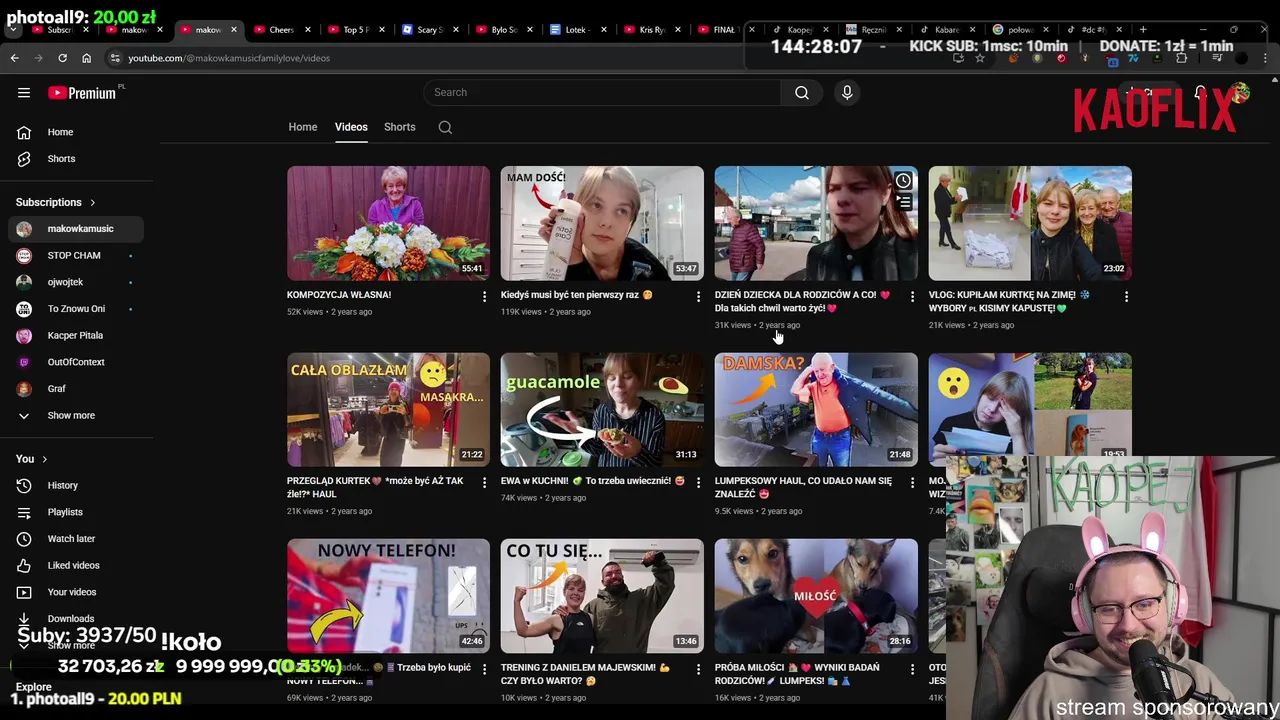Expand the You section chevron
The image size is (1280, 720).
46,459
